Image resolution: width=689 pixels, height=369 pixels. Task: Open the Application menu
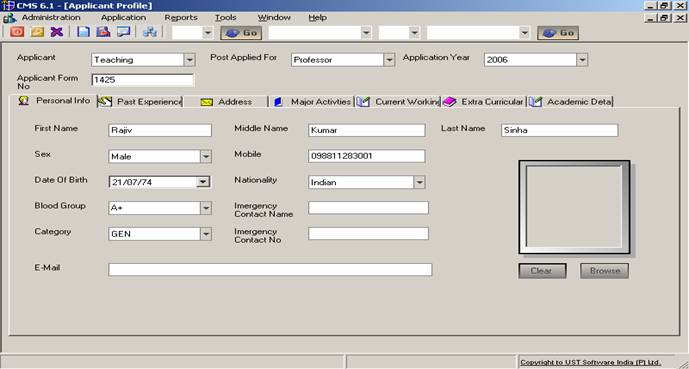[123, 18]
